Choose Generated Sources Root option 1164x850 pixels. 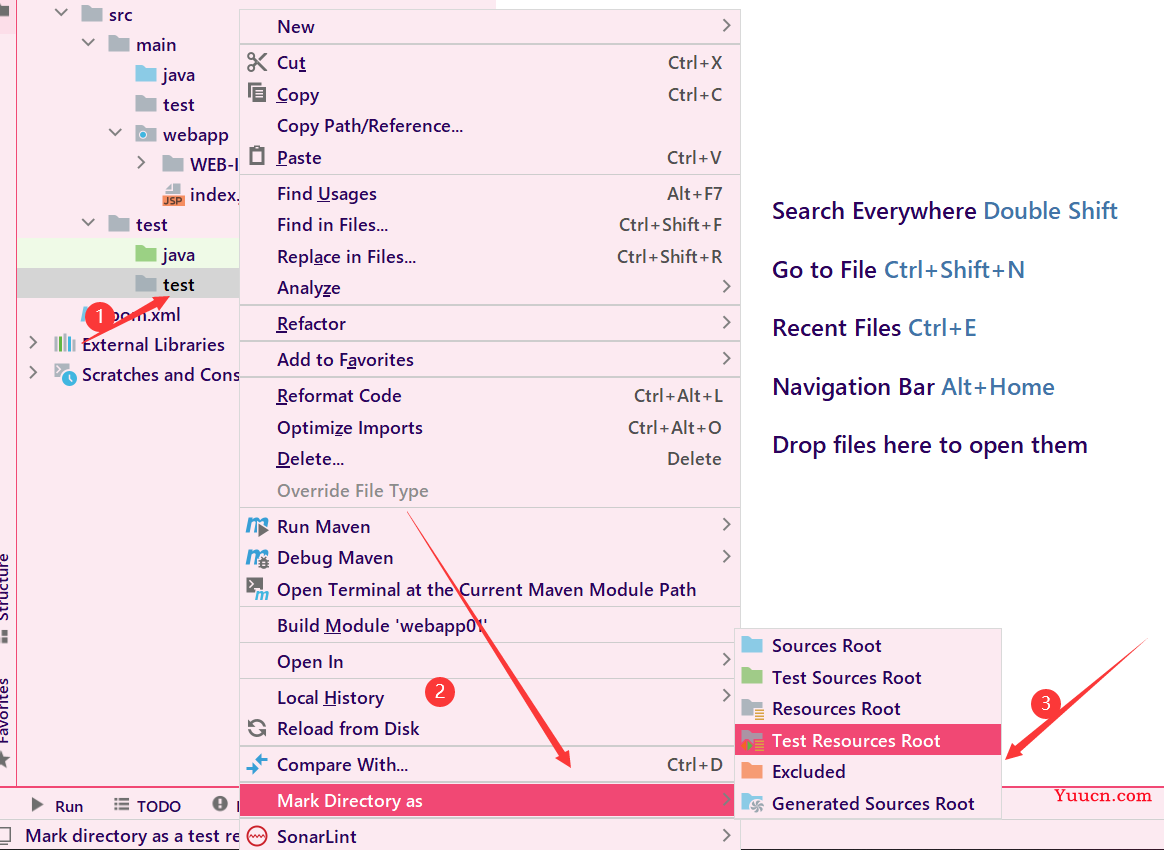coord(868,803)
